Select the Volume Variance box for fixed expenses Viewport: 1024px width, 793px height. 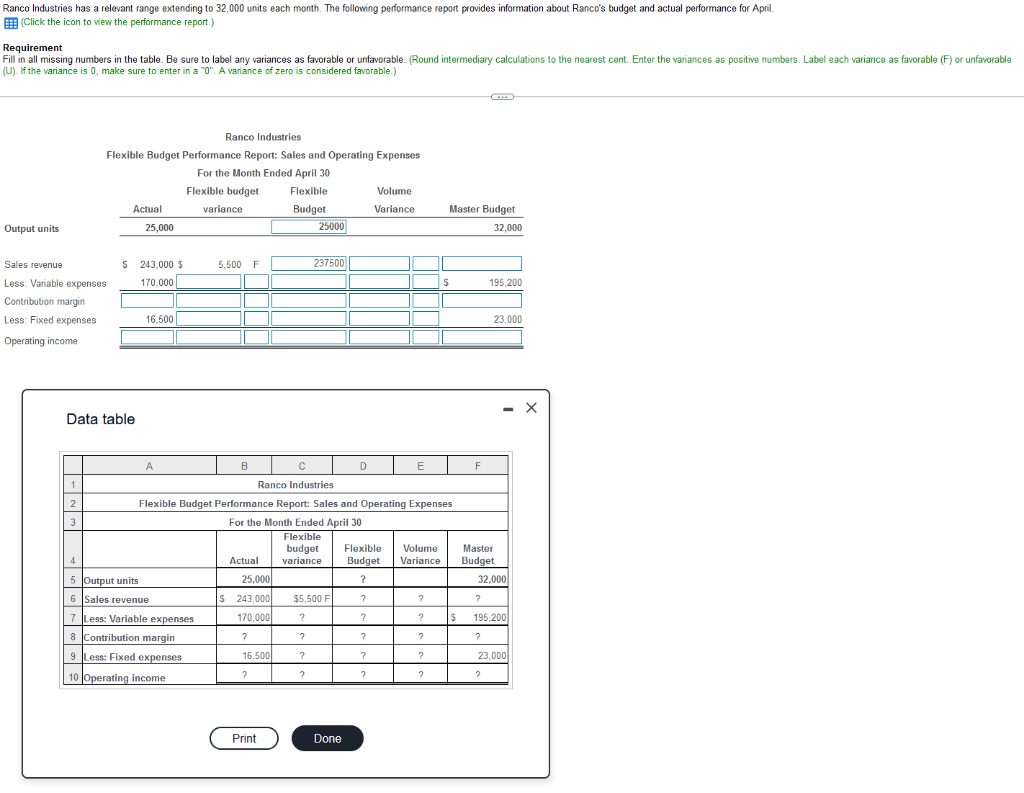click(380, 318)
